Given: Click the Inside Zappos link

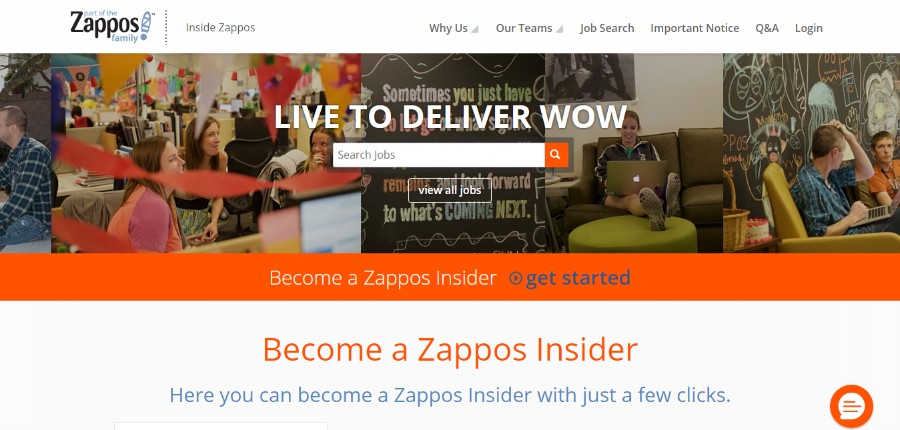Looking at the screenshot, I should tap(220, 28).
